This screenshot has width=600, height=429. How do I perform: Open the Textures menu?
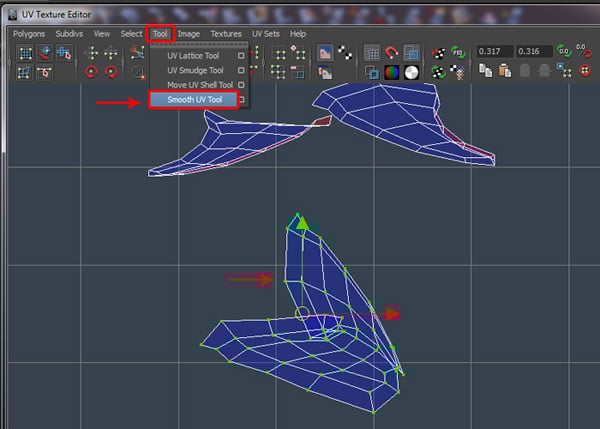click(226, 34)
